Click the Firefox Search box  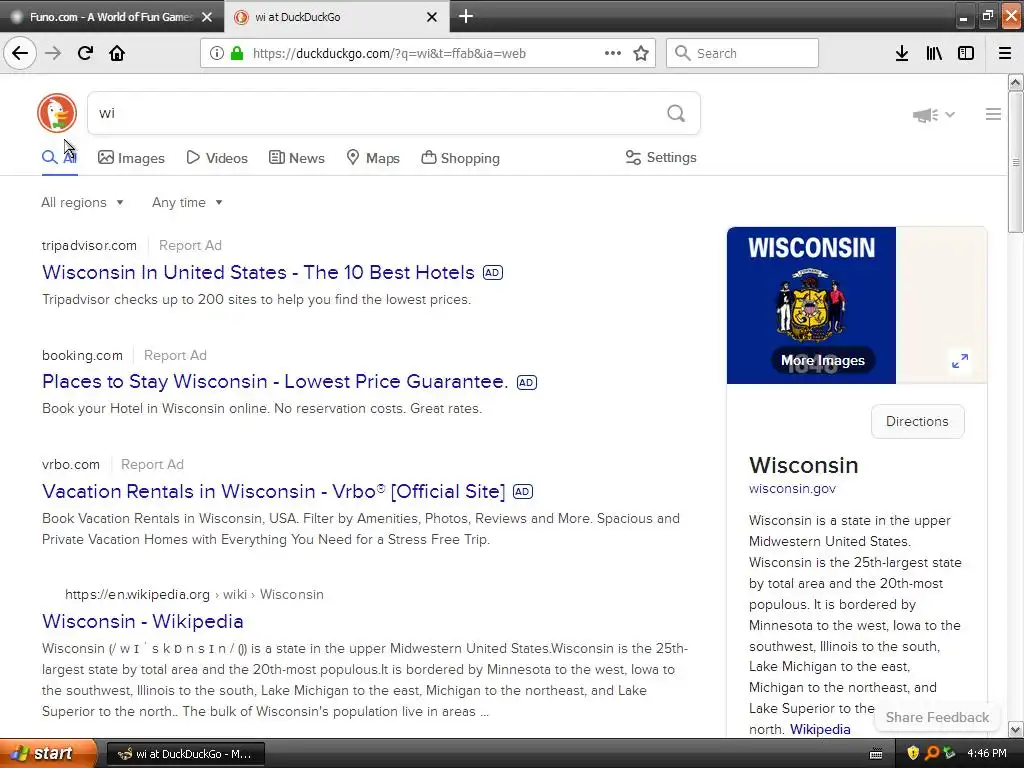(x=742, y=53)
